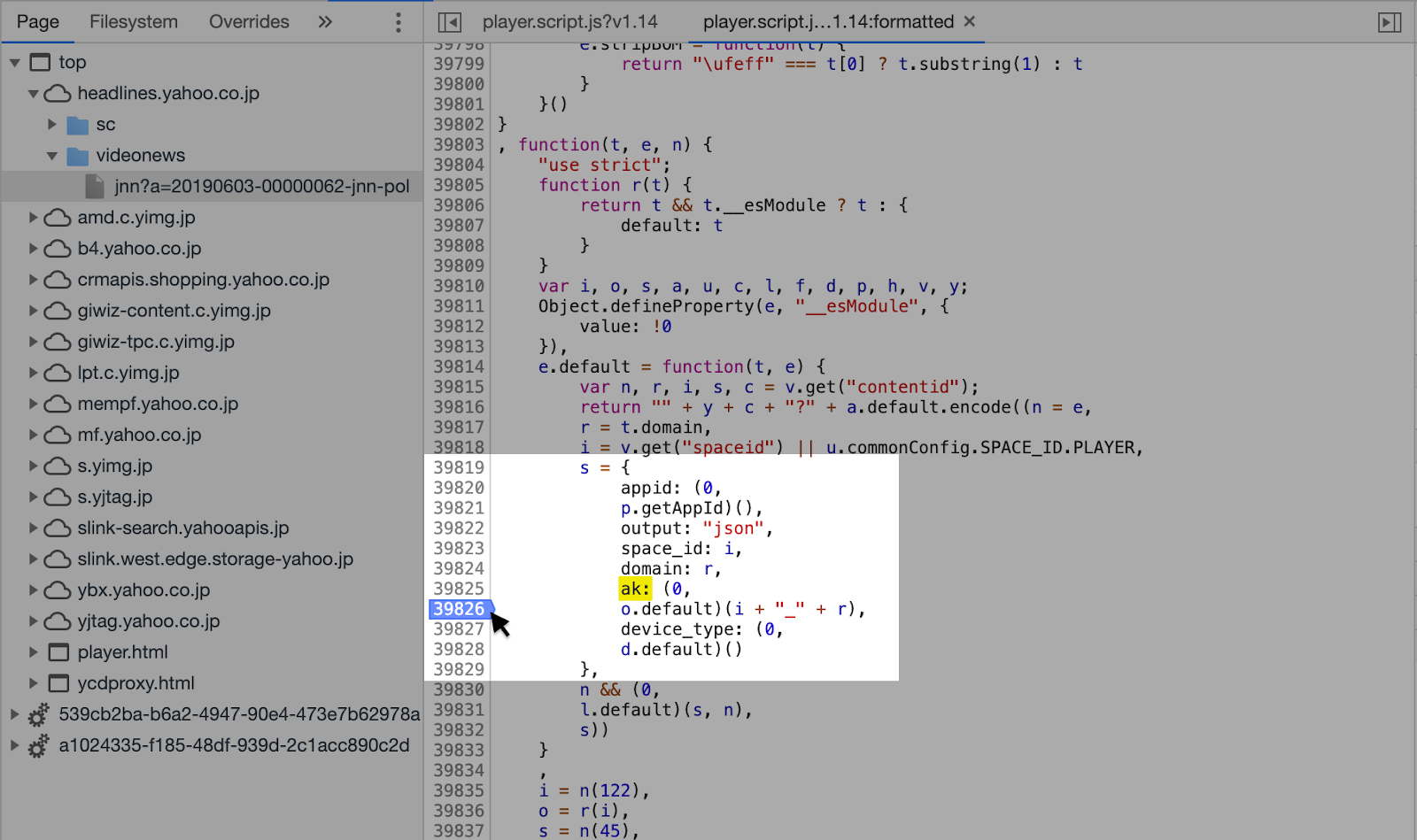The image size is (1417, 840).
Task: Toggle a breakpoint on line 39820
Action: [x=459, y=488]
